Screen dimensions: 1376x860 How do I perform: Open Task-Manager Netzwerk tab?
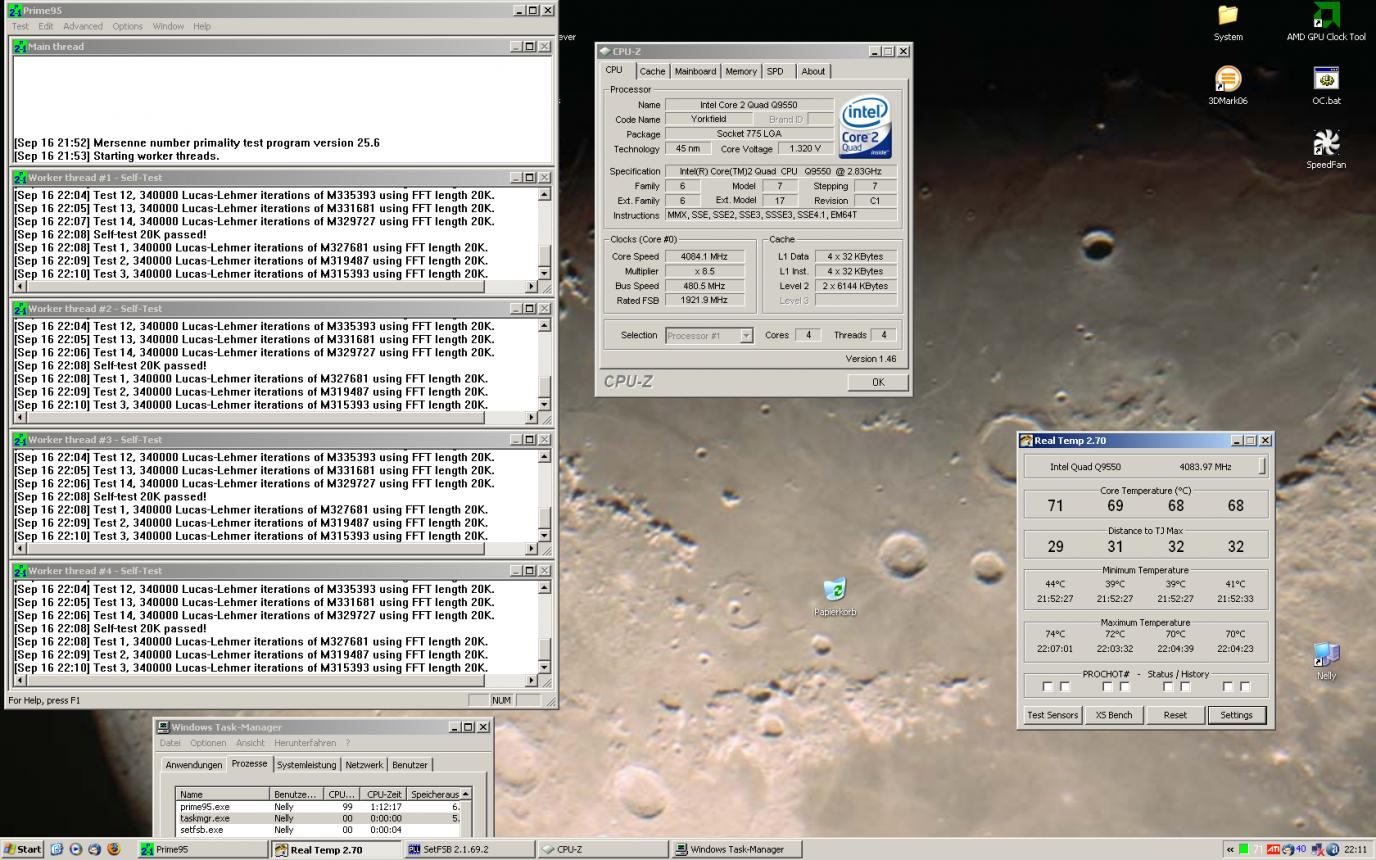tap(364, 765)
